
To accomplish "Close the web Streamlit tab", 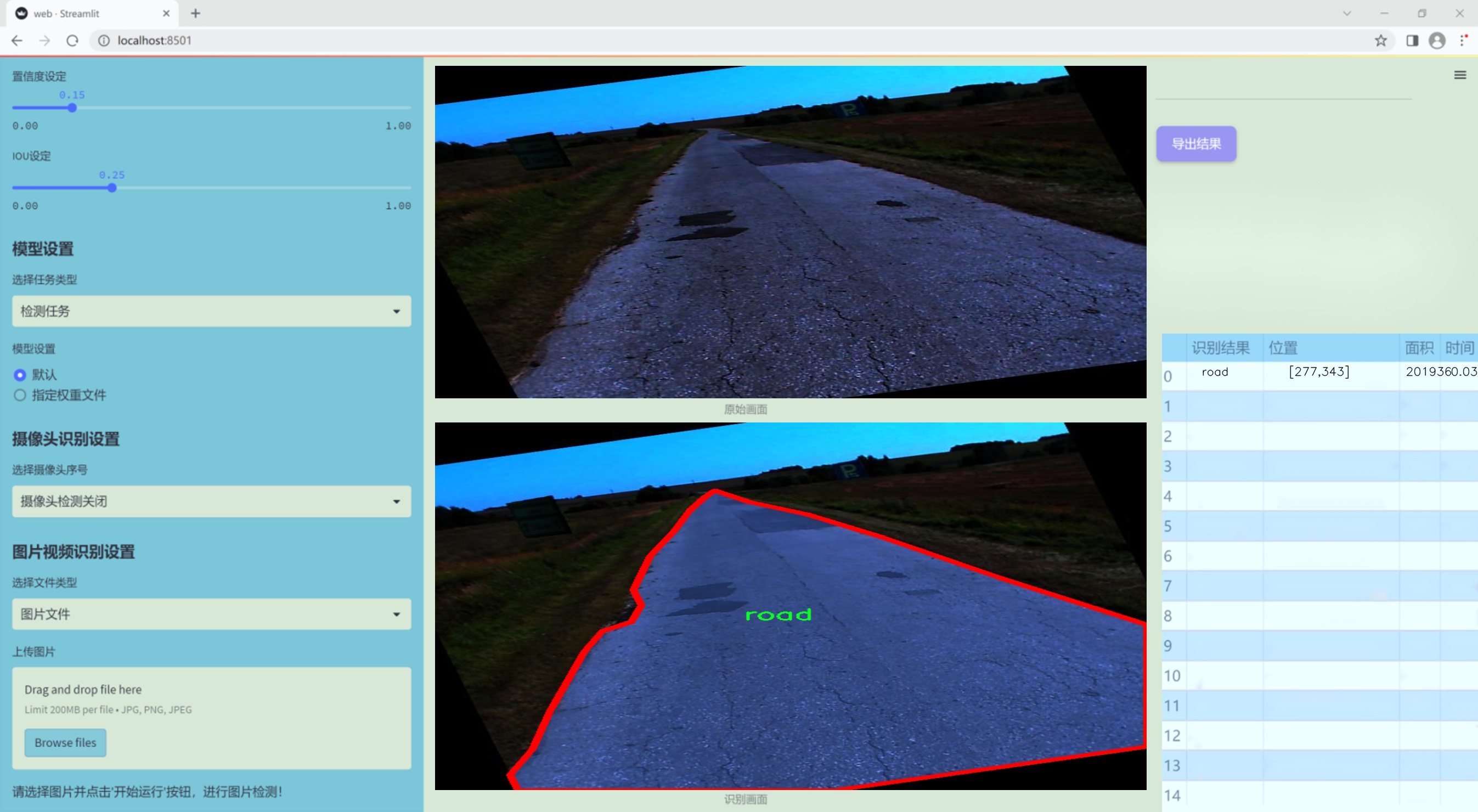I will pyautogui.click(x=166, y=13).
